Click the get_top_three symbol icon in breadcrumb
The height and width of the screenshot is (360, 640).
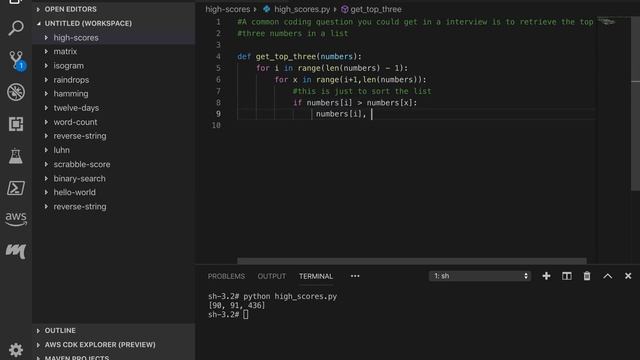pyautogui.click(x=344, y=9)
